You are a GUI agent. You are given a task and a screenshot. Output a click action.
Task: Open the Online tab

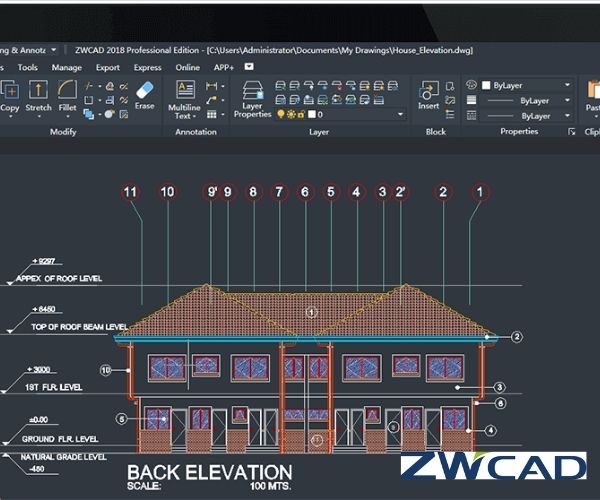(188, 67)
